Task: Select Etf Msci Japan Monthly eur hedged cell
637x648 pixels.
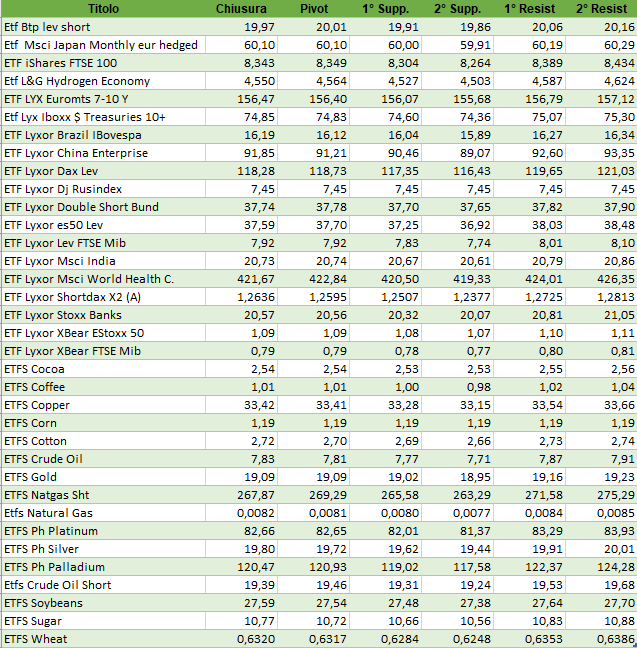Action: (103, 45)
